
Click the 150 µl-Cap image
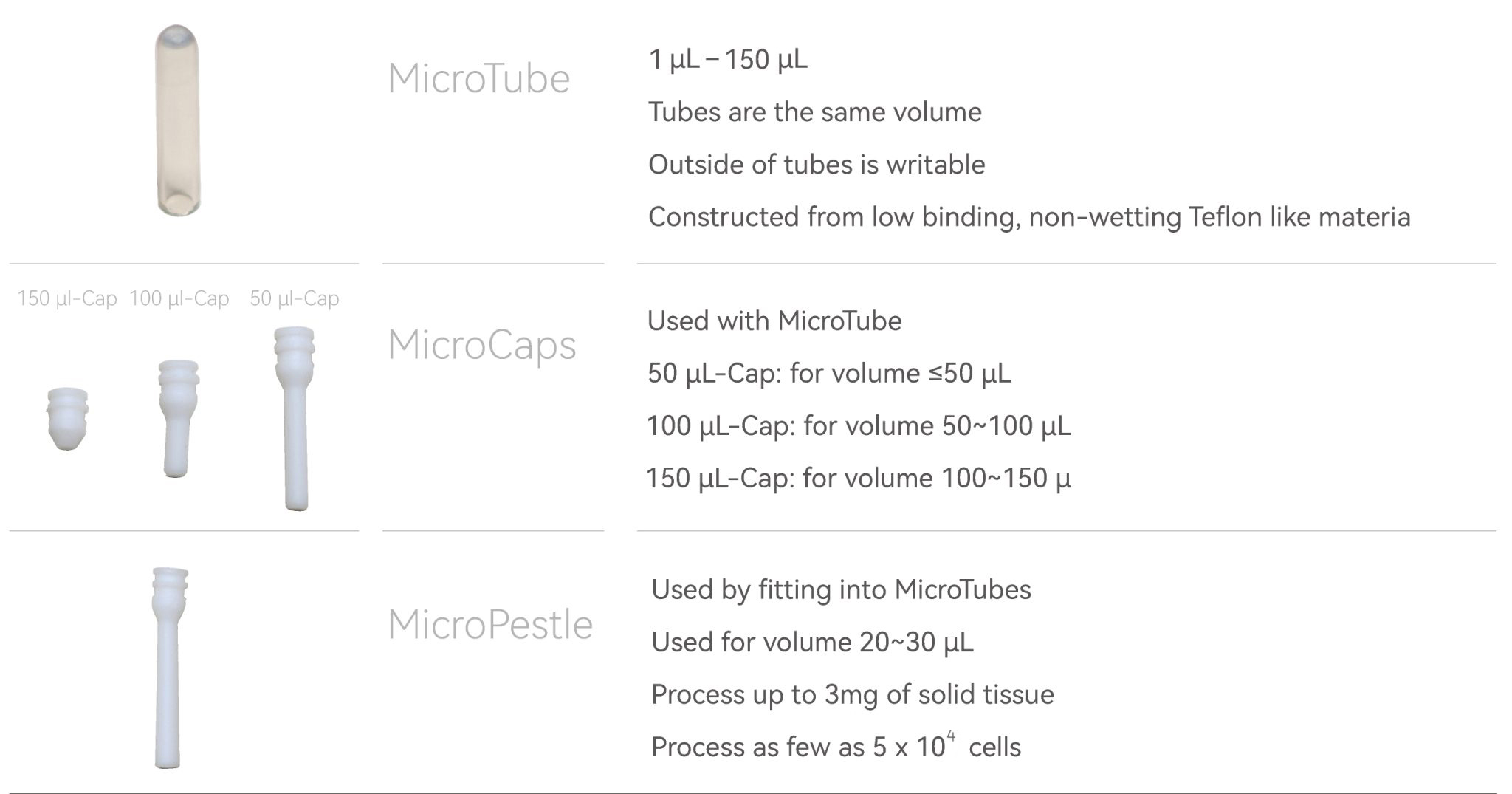[67, 419]
